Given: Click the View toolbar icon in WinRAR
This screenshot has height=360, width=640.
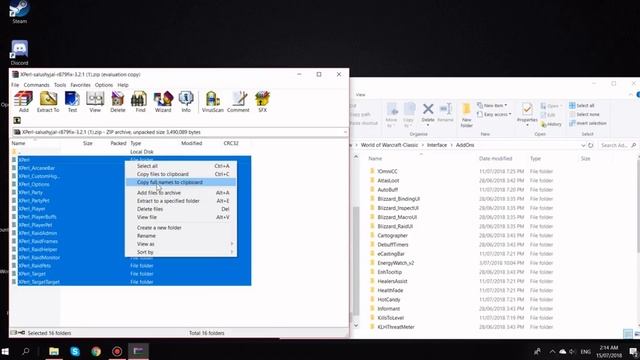Looking at the screenshot, I should point(95,102).
